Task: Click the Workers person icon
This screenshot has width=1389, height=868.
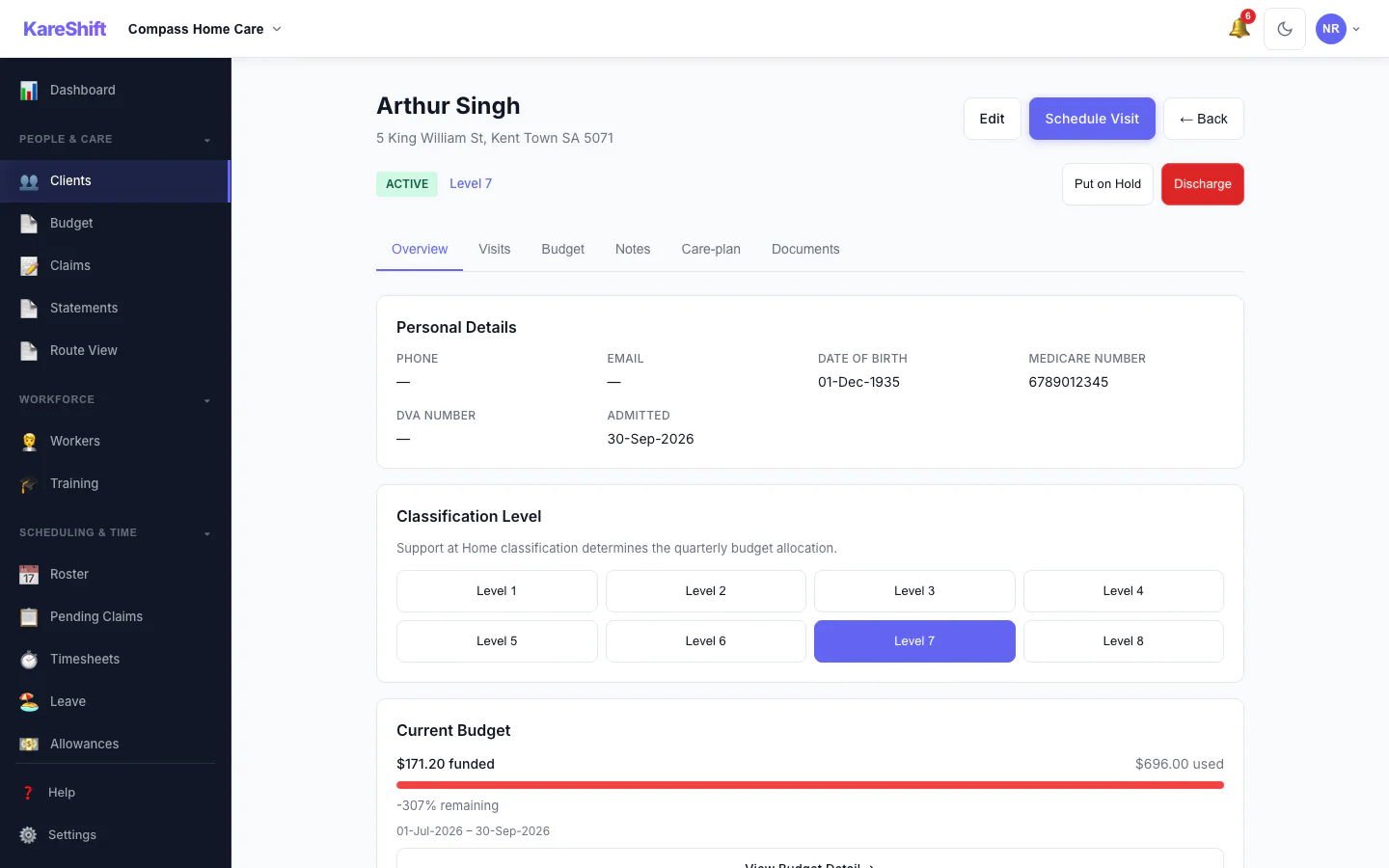Action: tap(29, 442)
